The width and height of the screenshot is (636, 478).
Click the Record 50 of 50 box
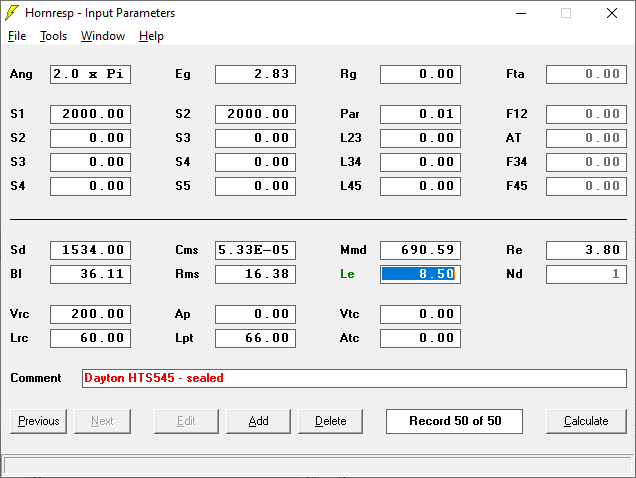click(x=454, y=421)
